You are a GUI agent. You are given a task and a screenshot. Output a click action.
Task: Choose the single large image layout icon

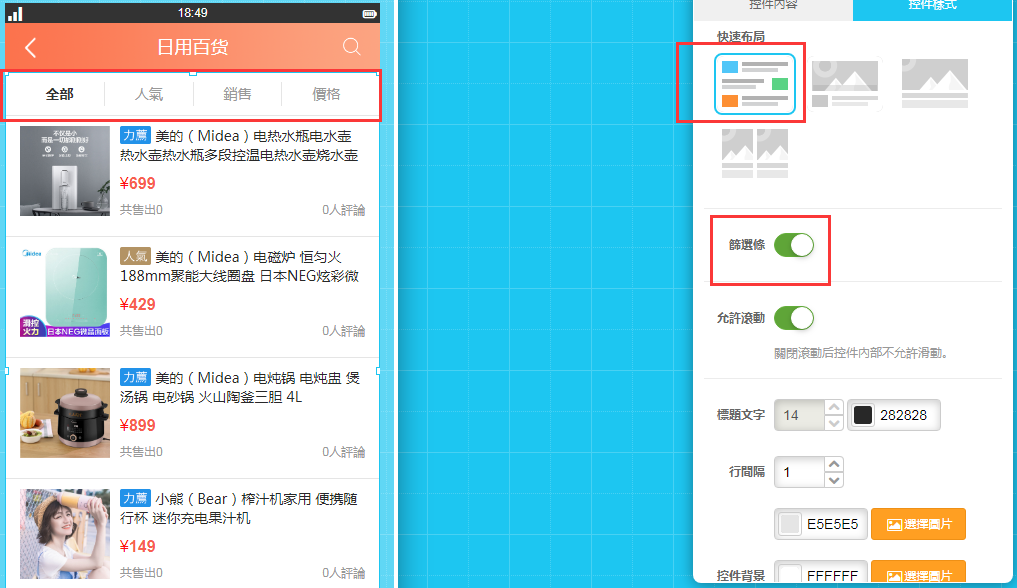point(935,83)
